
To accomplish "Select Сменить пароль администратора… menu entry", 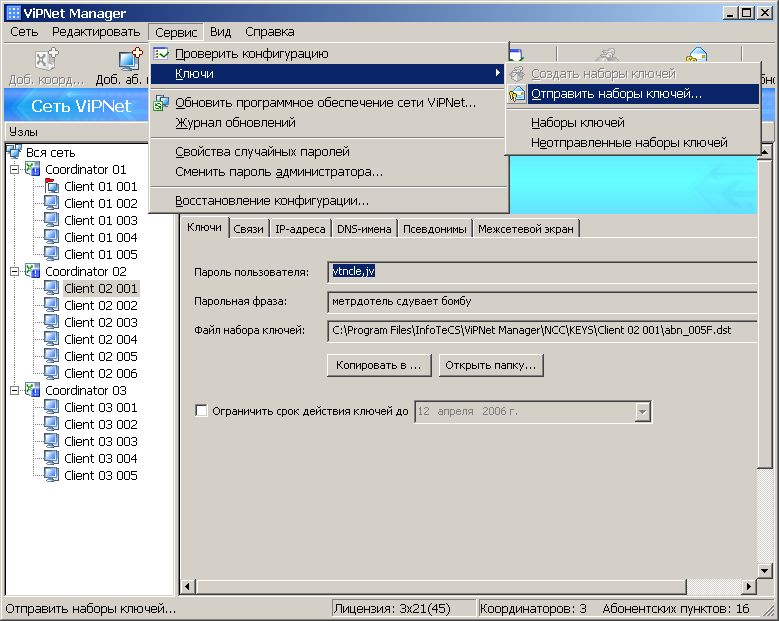I will (329, 172).
